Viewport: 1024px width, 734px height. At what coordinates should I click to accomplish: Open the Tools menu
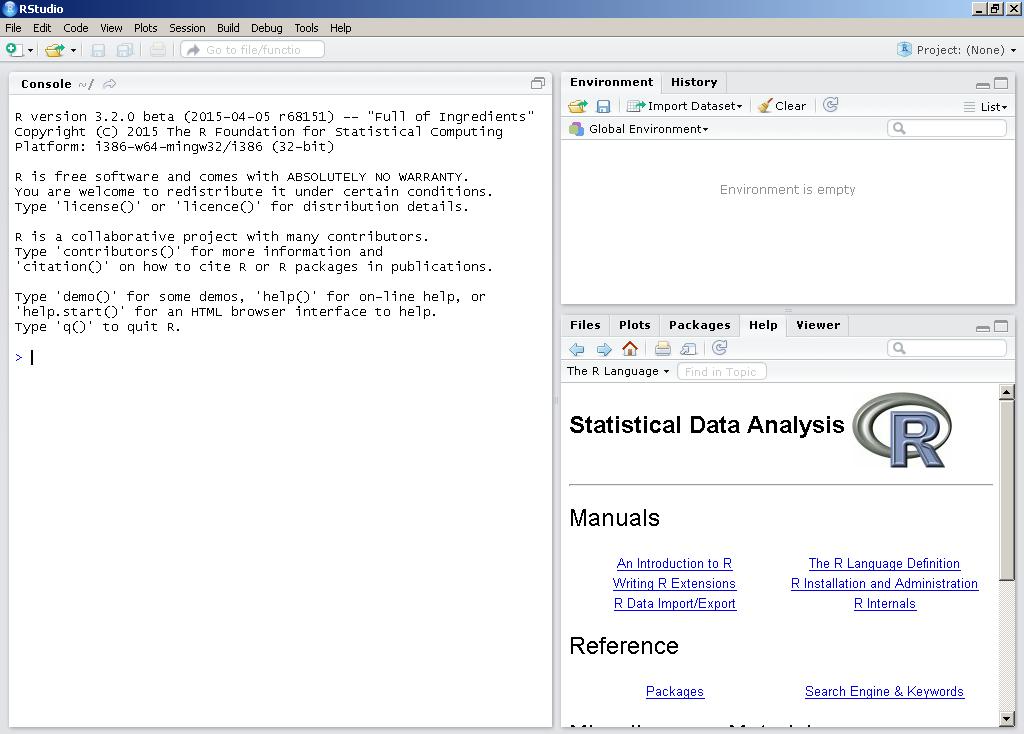(x=306, y=28)
